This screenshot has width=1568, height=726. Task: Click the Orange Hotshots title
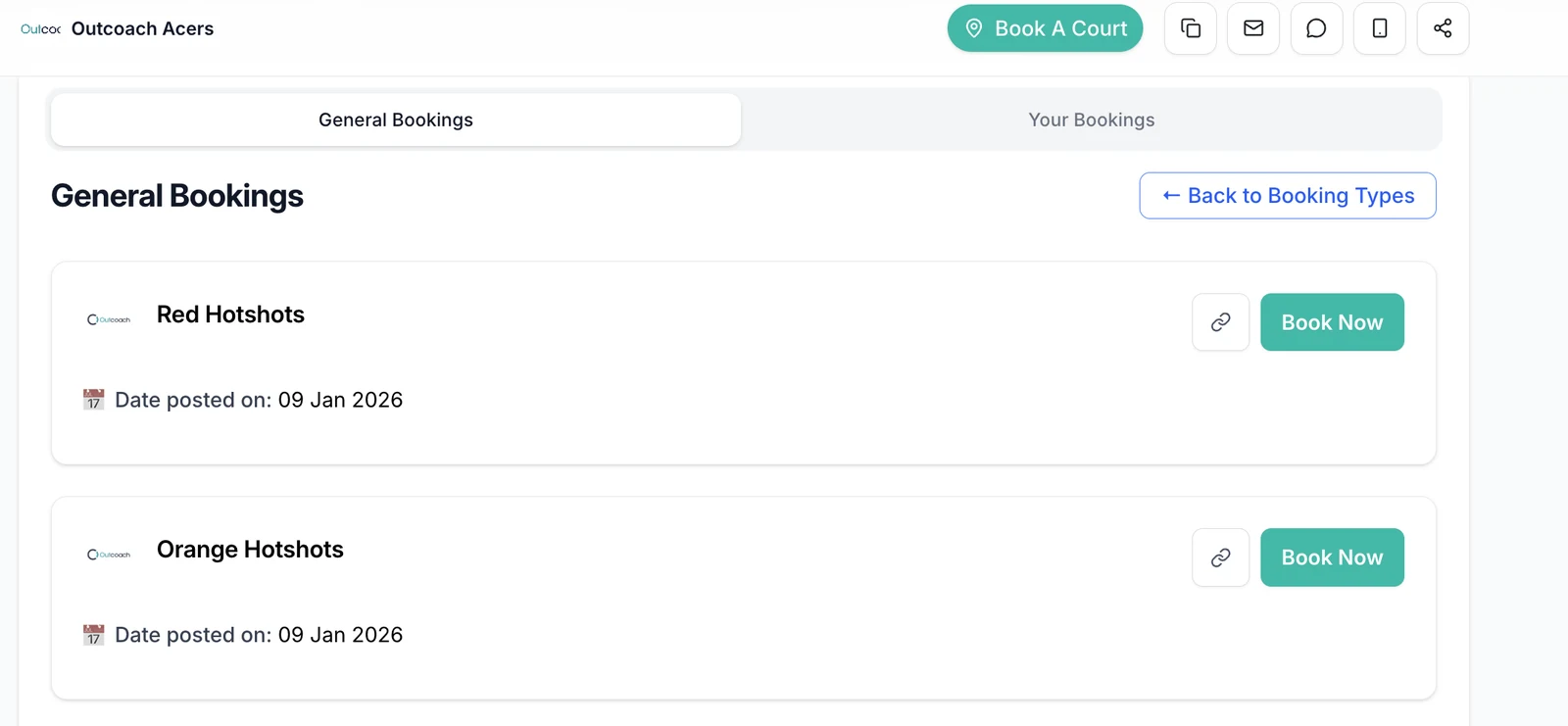click(250, 550)
